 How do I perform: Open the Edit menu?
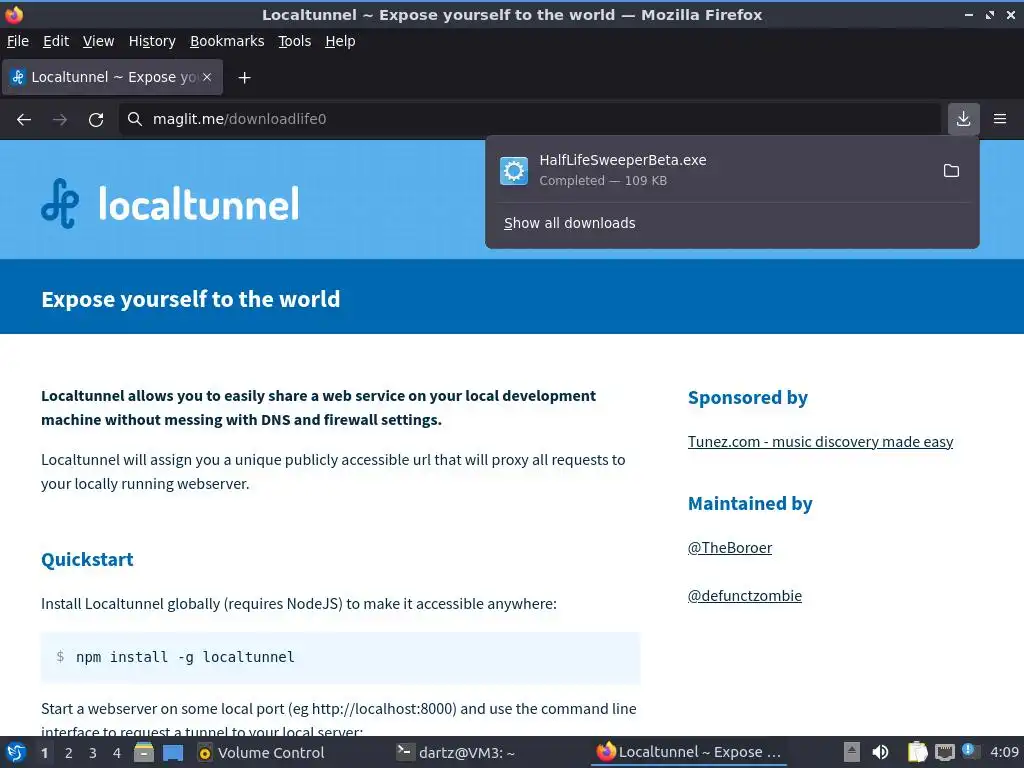coord(56,41)
